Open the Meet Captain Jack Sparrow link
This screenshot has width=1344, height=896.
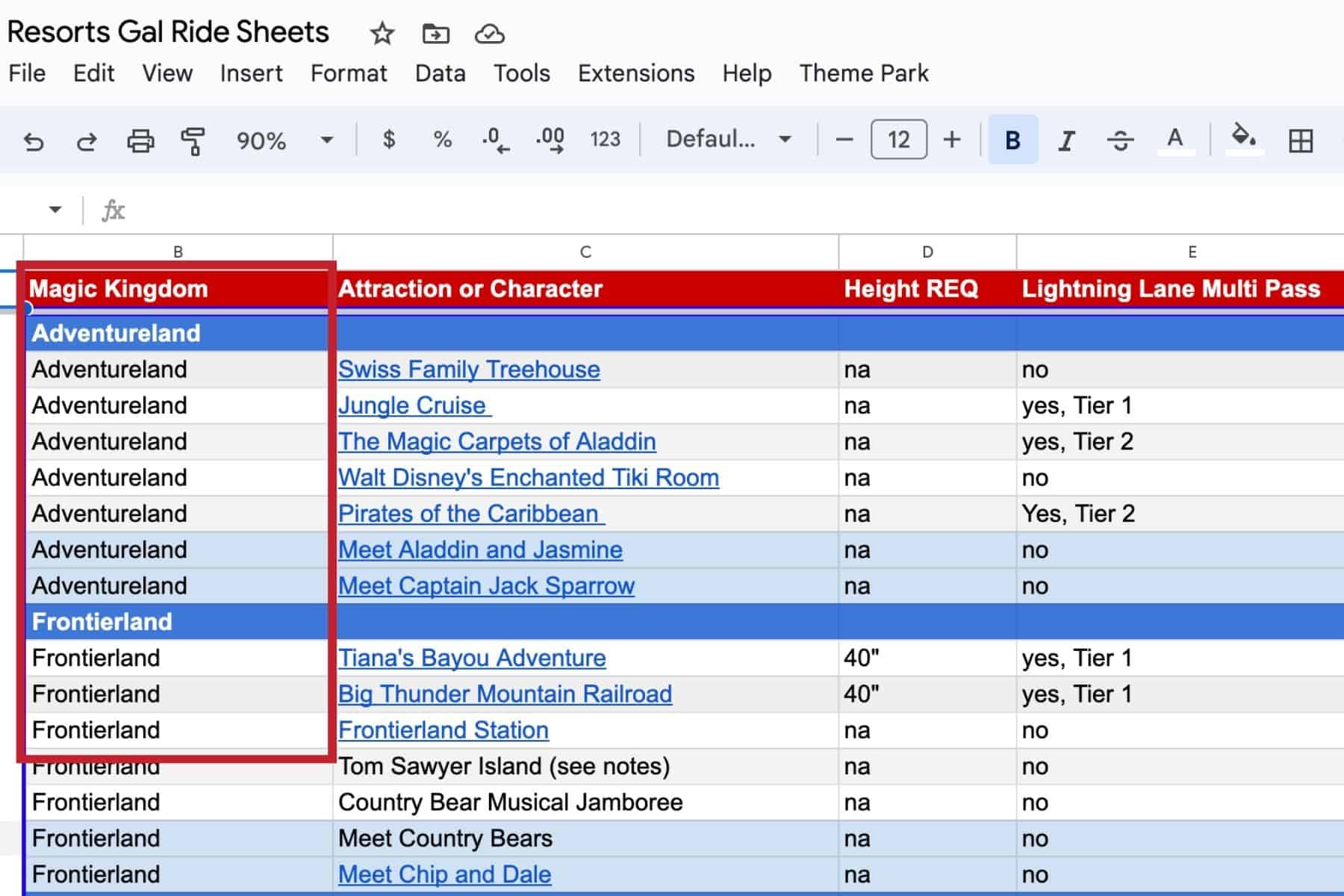click(486, 586)
